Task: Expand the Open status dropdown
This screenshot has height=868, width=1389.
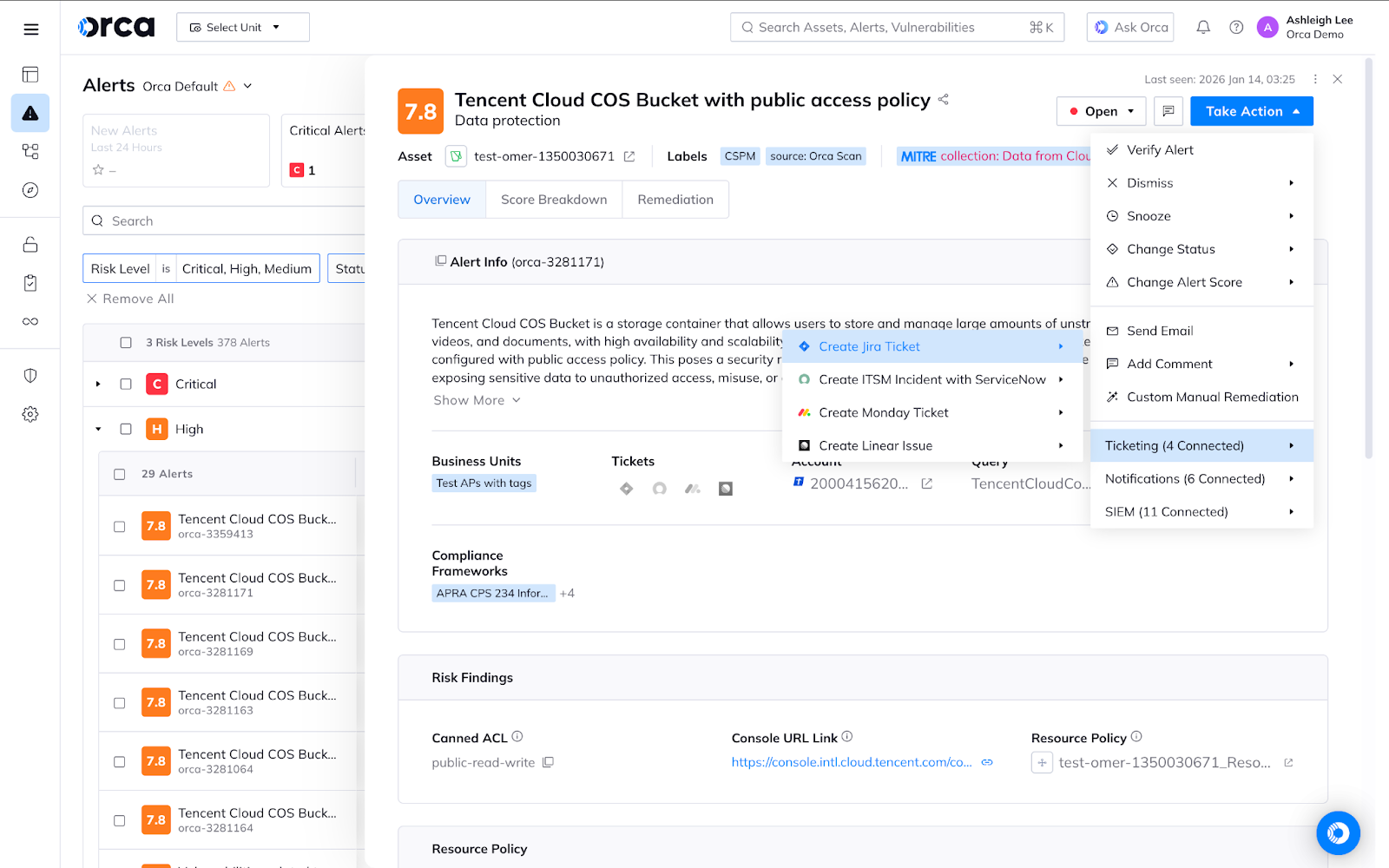Action: click(x=1101, y=111)
